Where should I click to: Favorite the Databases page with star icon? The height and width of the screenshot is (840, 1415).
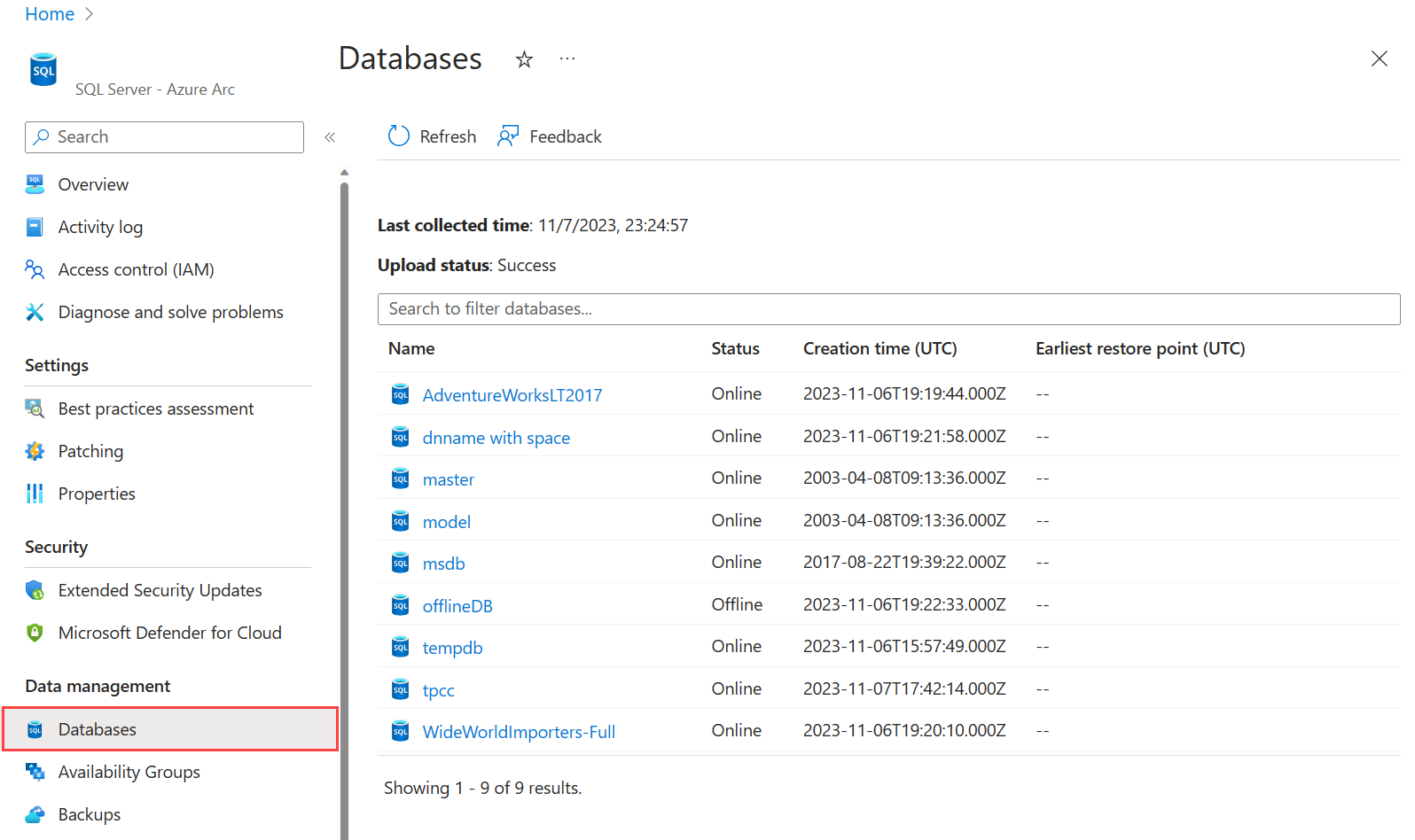tap(524, 59)
